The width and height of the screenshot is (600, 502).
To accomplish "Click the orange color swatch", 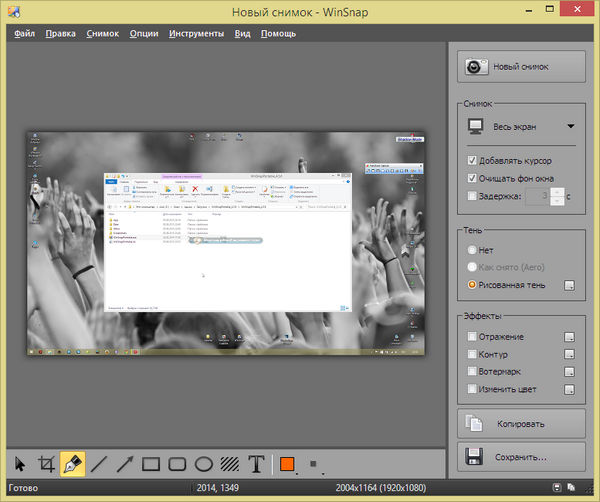I will click(287, 464).
